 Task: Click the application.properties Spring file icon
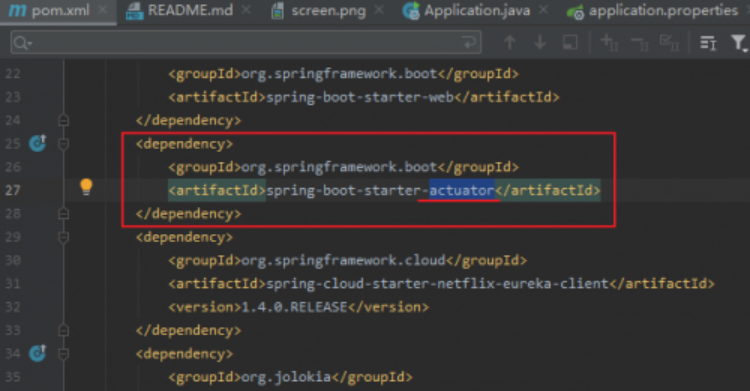(x=575, y=11)
